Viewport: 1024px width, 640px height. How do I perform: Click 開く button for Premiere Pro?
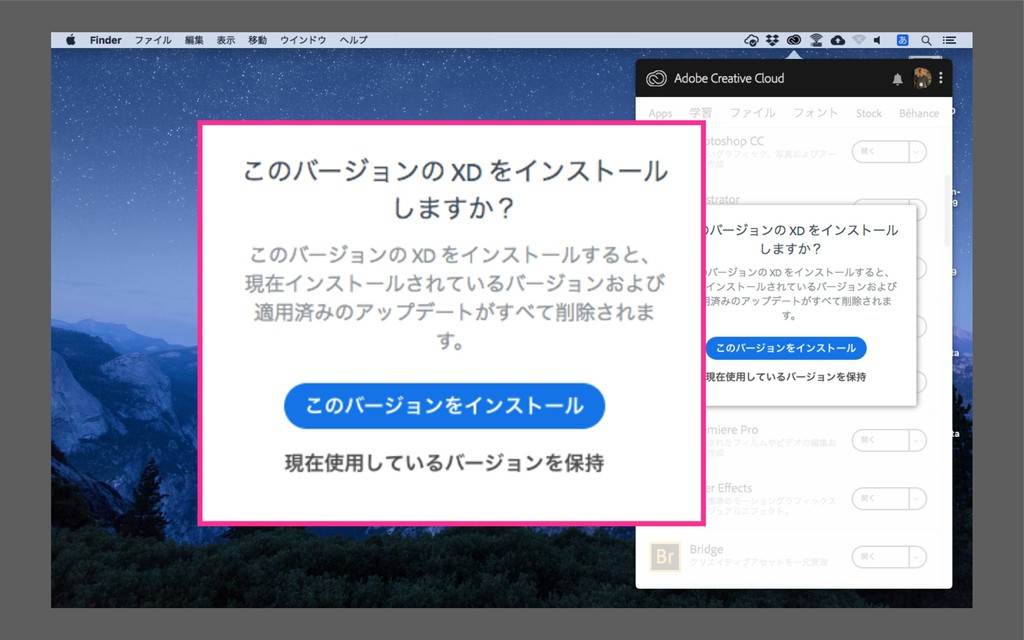tap(880, 440)
